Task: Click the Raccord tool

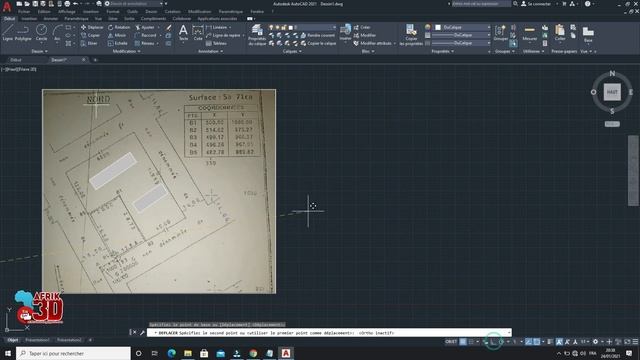Action: pos(145,35)
